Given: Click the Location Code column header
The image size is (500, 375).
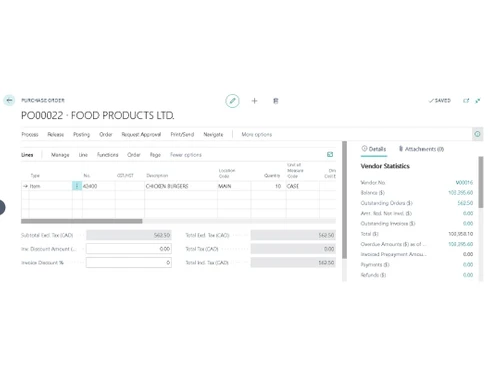Looking at the screenshot, I should point(227,173).
